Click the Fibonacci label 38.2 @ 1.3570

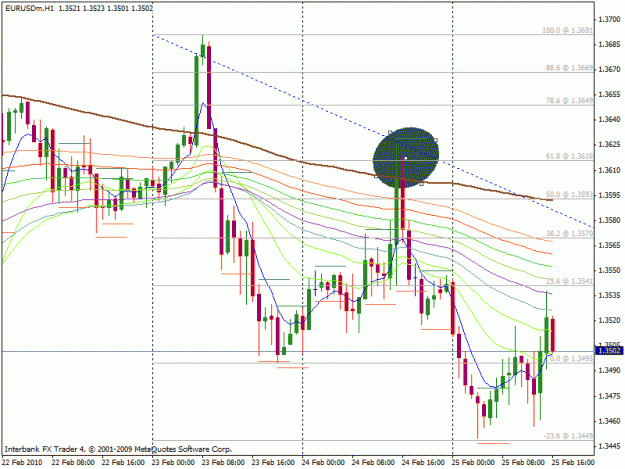point(569,233)
